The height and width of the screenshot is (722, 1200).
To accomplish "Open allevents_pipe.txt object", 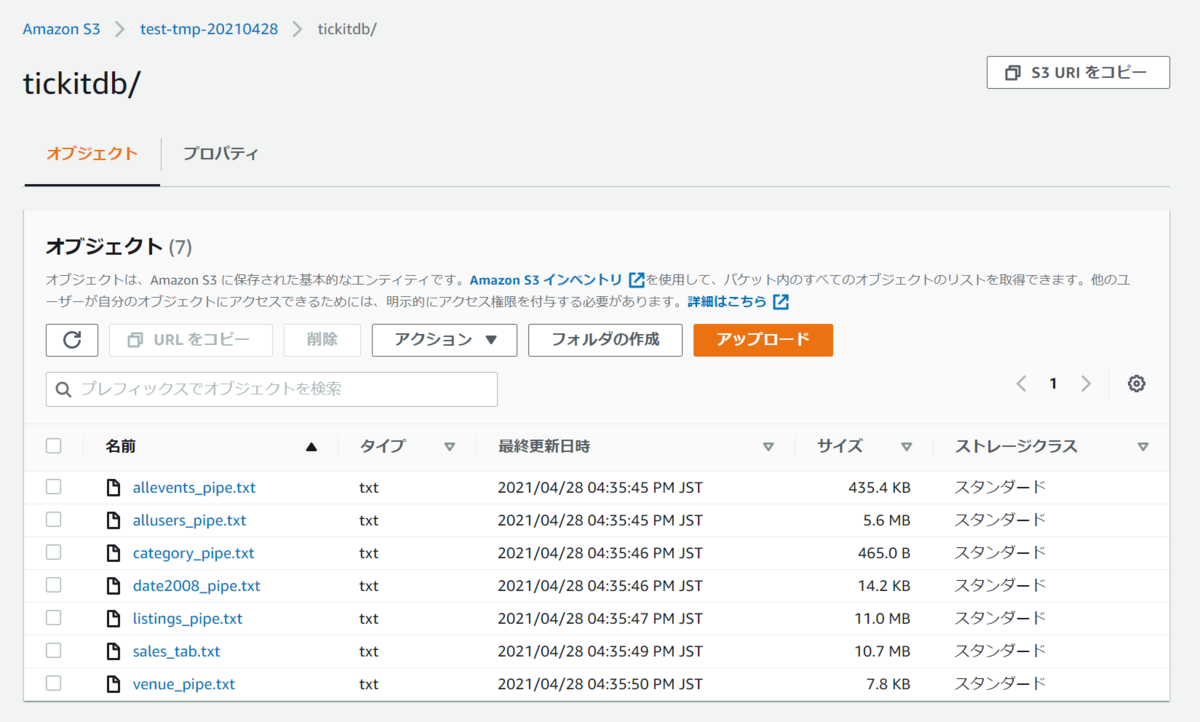I will pyautogui.click(x=194, y=488).
